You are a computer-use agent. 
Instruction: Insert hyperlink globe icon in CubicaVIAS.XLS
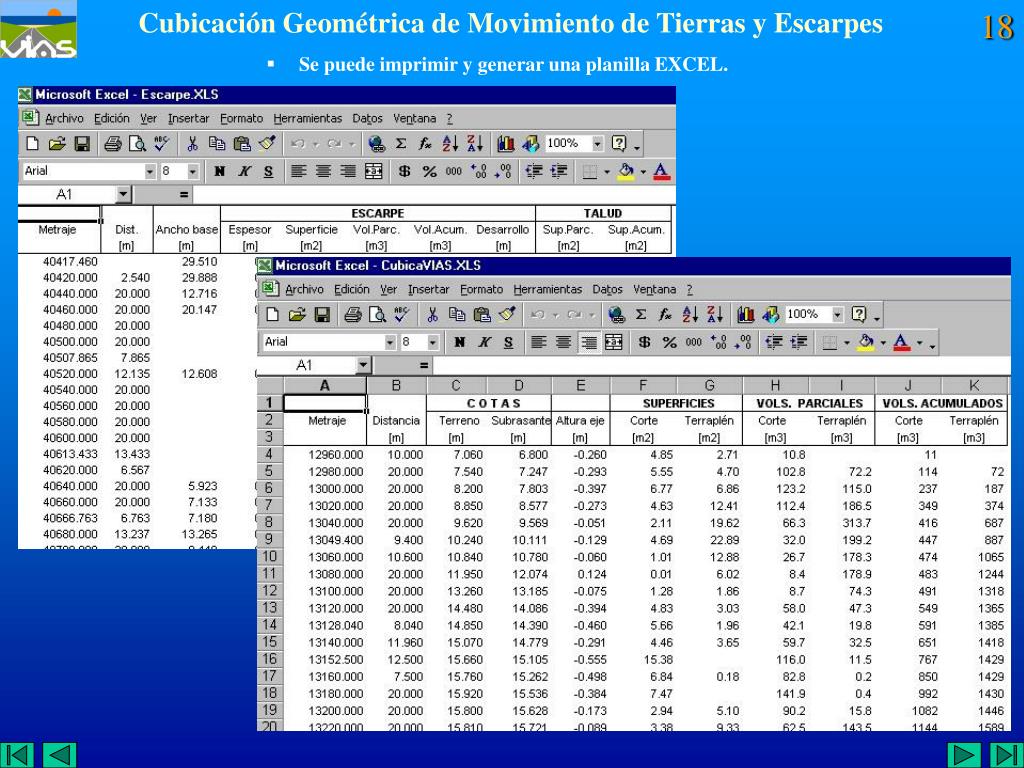(616, 315)
